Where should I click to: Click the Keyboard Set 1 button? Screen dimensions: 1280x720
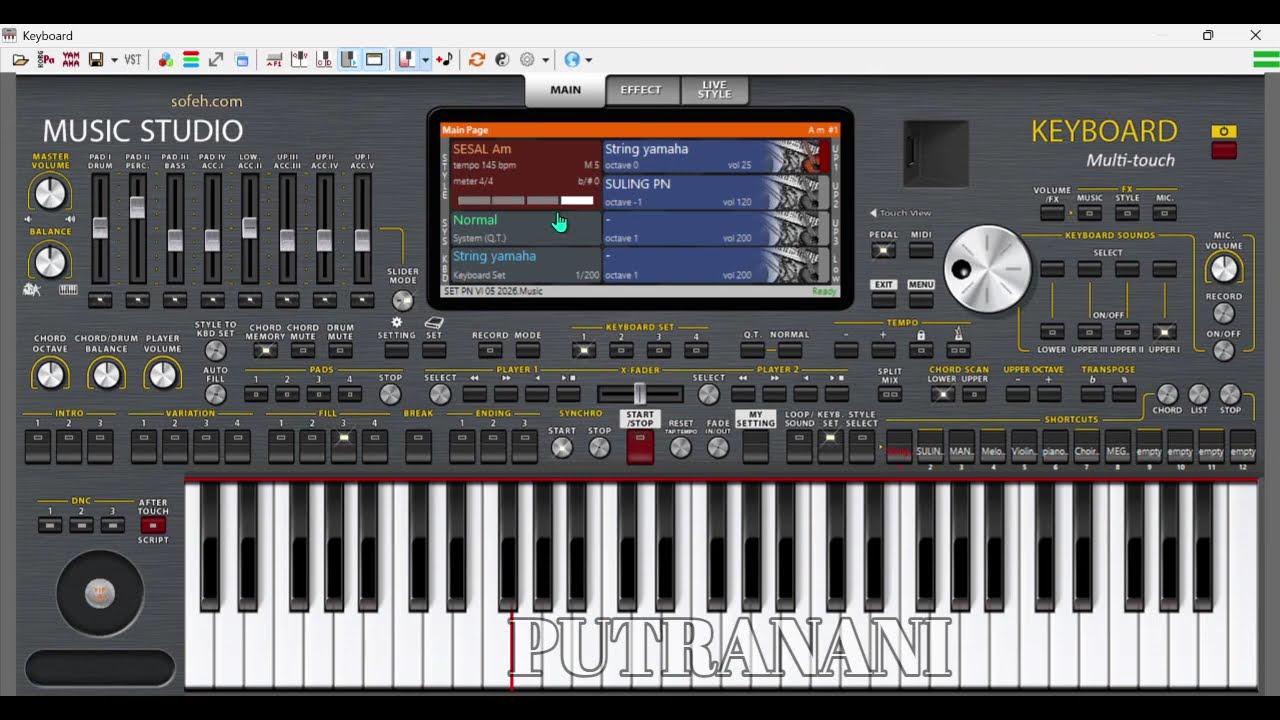(584, 351)
